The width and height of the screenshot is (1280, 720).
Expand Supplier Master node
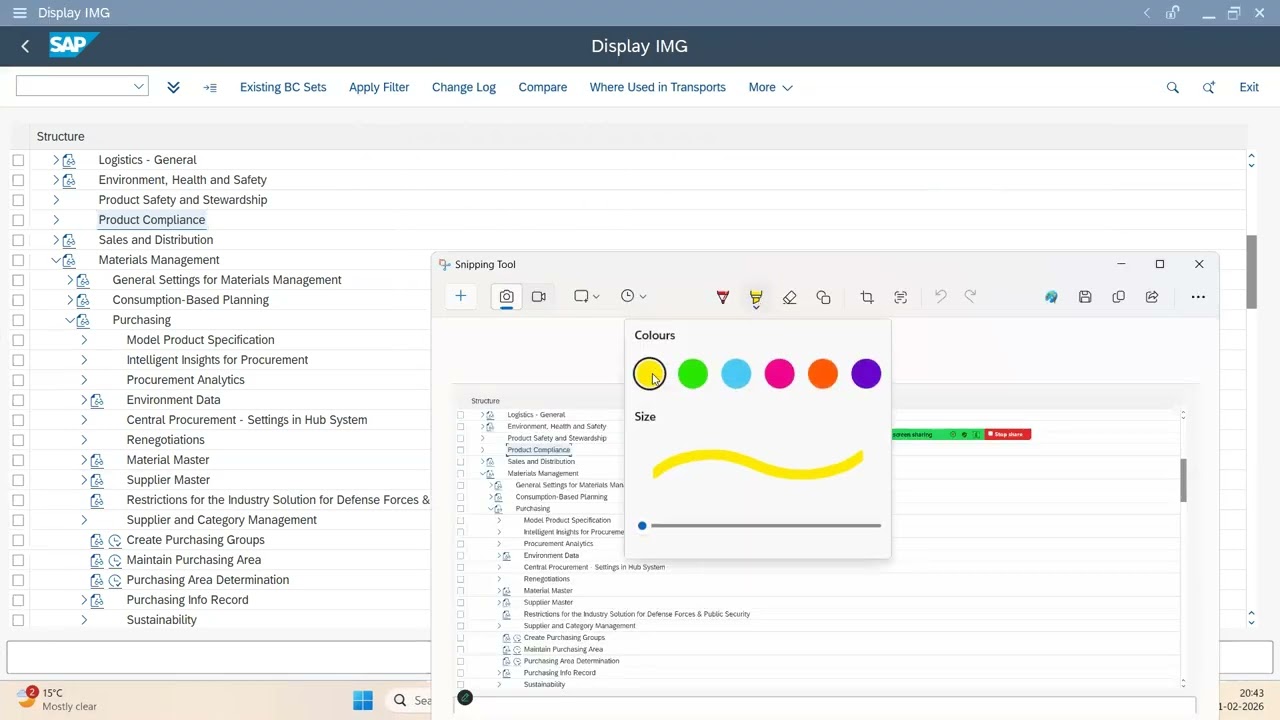[84, 480]
